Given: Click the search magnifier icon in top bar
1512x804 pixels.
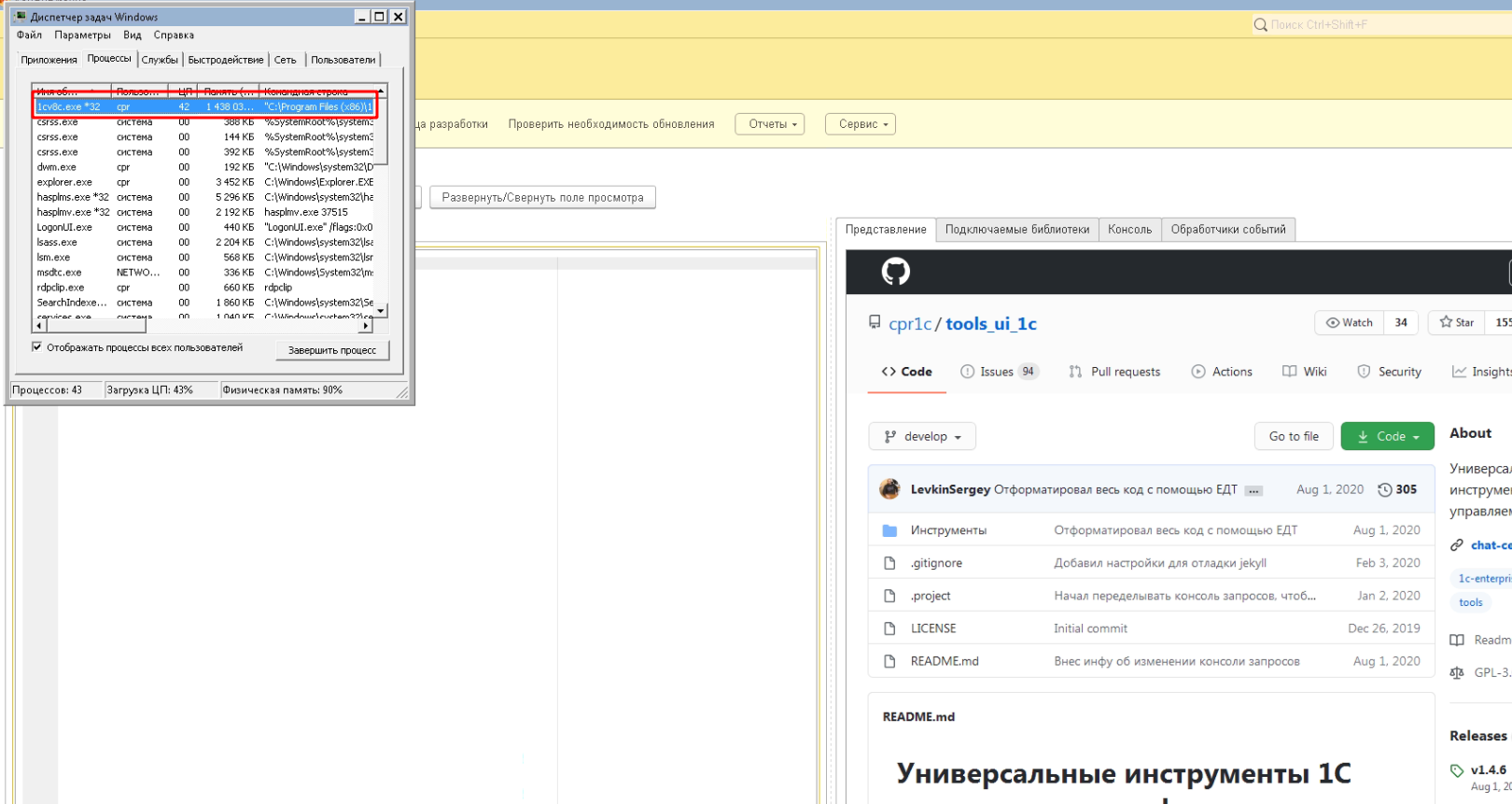Looking at the screenshot, I should [1260, 24].
